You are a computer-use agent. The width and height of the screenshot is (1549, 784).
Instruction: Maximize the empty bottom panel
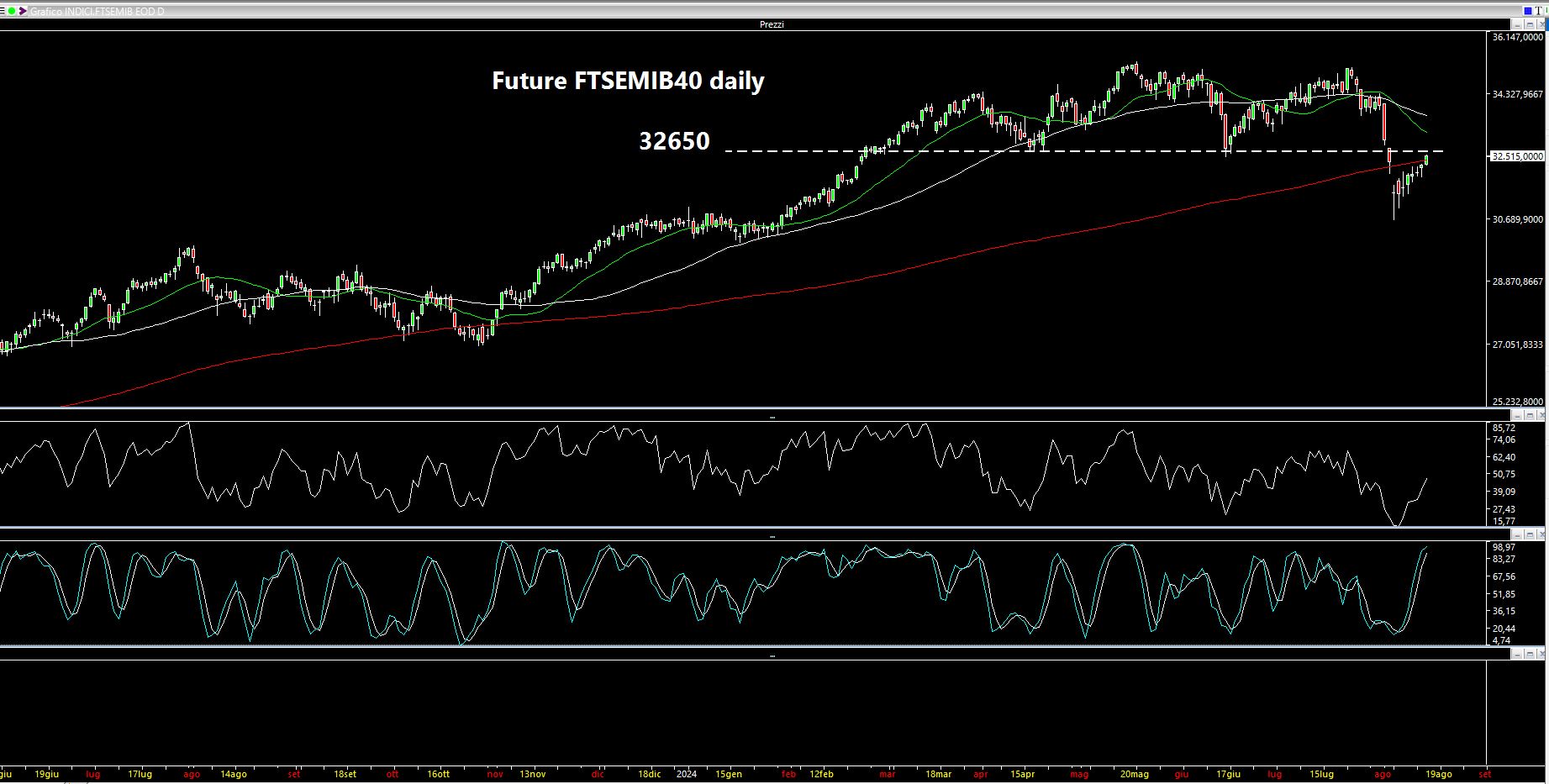point(1530,654)
